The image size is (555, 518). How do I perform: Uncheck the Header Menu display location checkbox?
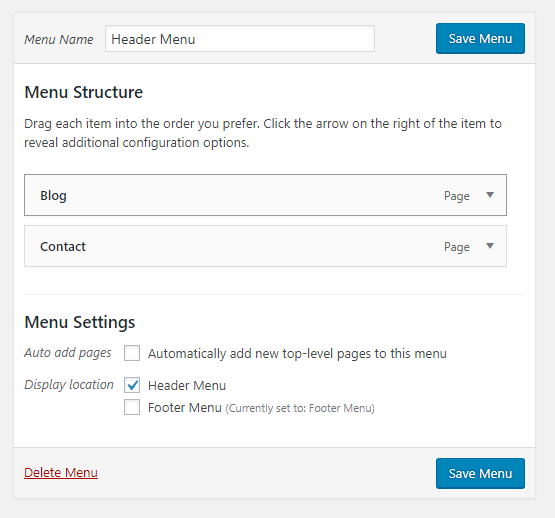point(132,385)
